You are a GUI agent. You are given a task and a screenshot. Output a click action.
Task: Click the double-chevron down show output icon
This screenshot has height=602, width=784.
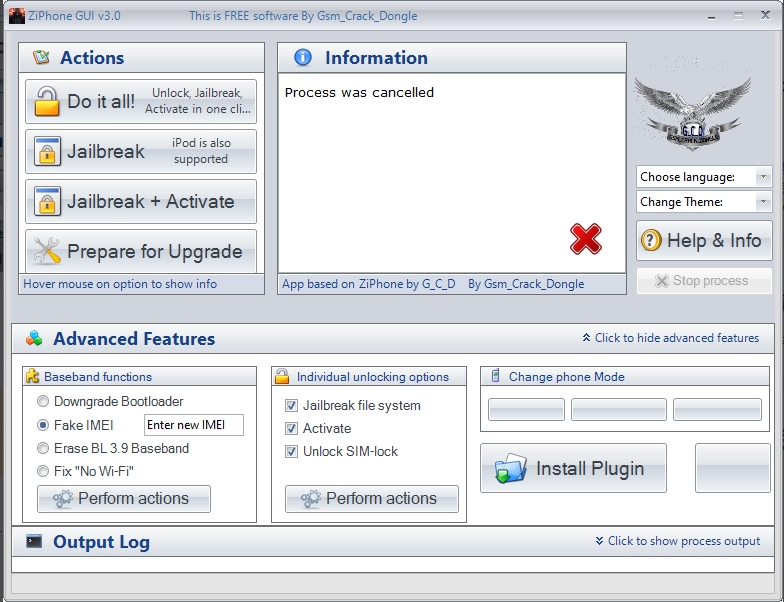599,540
